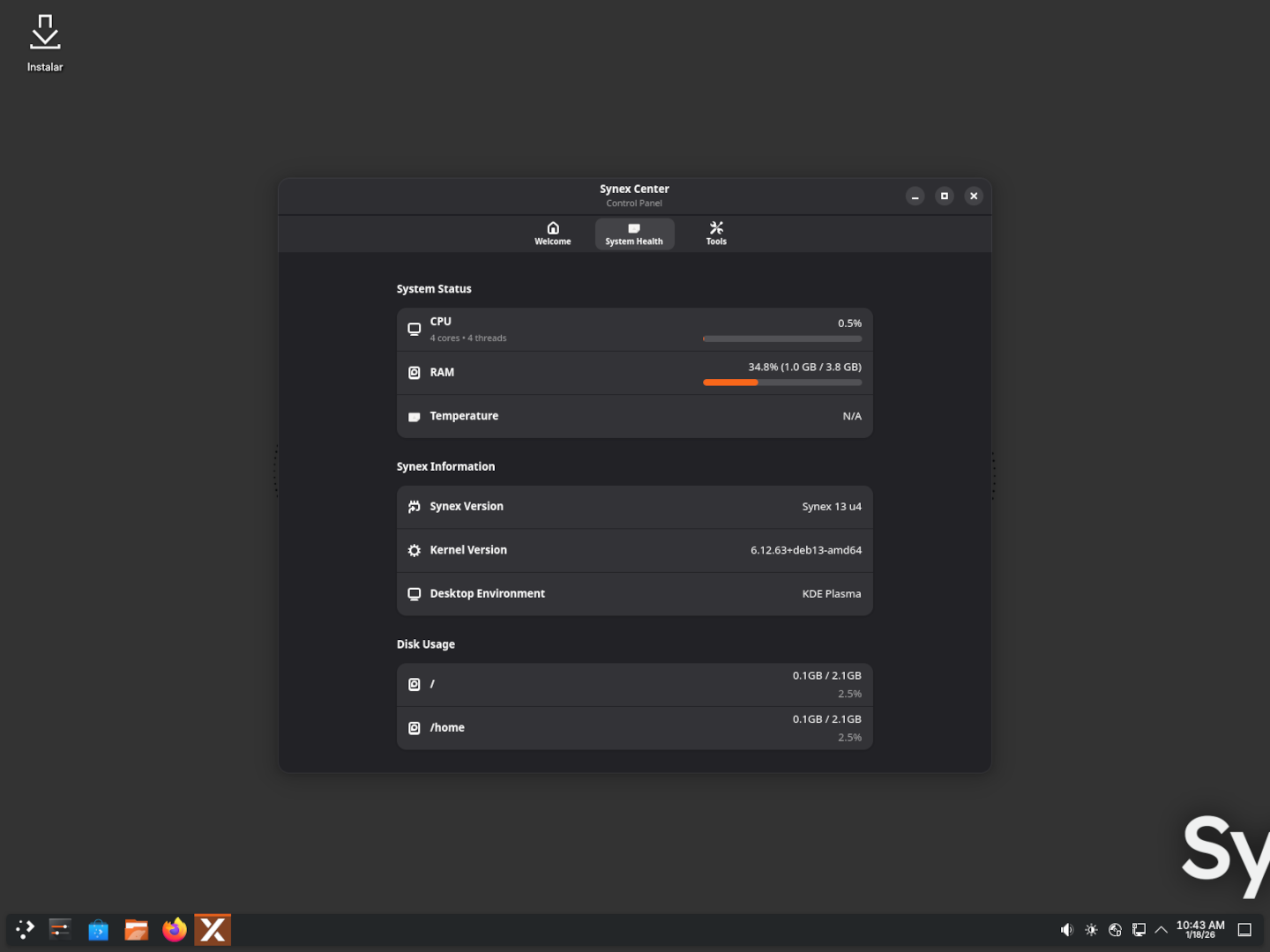1270x952 pixels.
Task: Open the Tools tab
Action: (x=716, y=234)
